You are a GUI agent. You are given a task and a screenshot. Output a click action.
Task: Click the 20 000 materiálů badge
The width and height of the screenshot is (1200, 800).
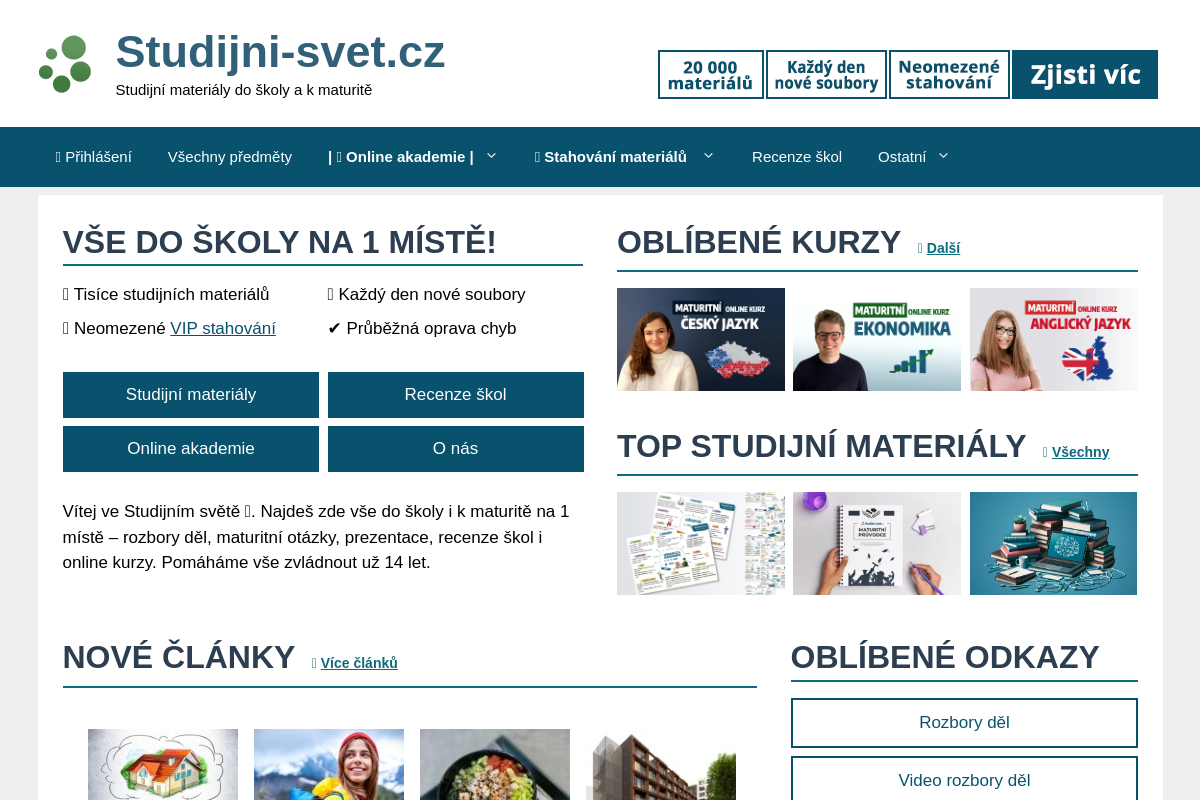(x=710, y=74)
